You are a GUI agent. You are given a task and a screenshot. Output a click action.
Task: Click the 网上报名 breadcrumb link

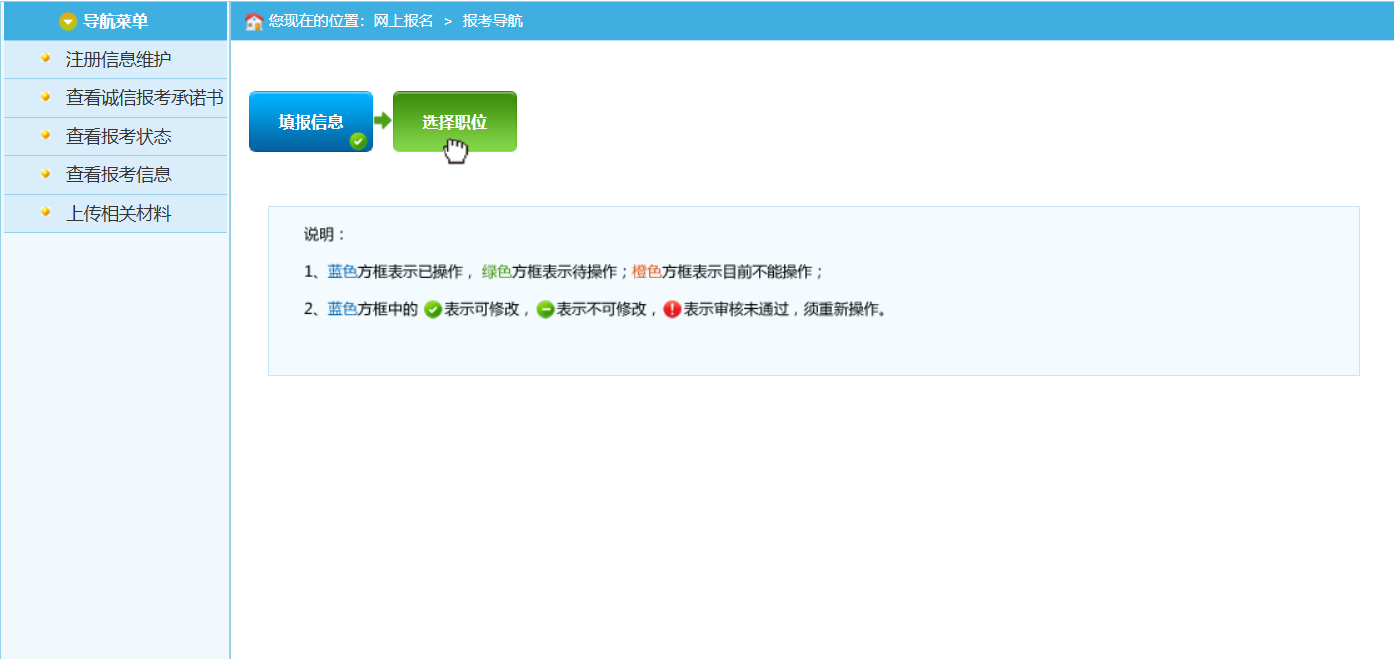pos(403,21)
